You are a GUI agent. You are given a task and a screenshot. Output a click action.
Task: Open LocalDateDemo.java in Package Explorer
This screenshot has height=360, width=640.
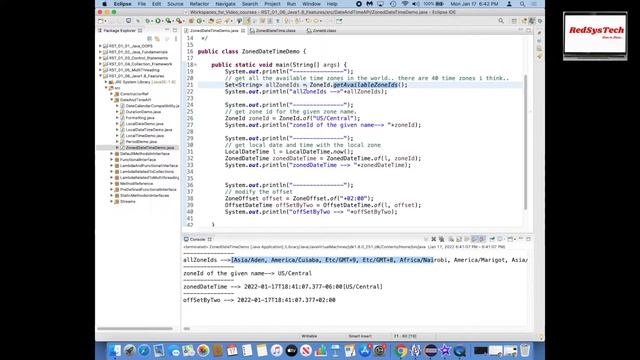[144, 124]
